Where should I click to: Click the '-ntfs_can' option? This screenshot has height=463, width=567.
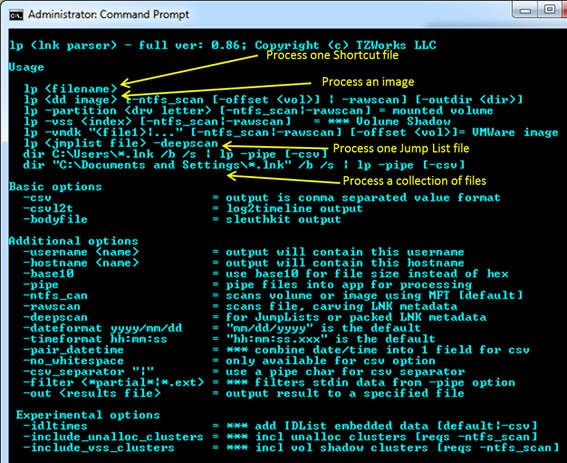click(55, 296)
